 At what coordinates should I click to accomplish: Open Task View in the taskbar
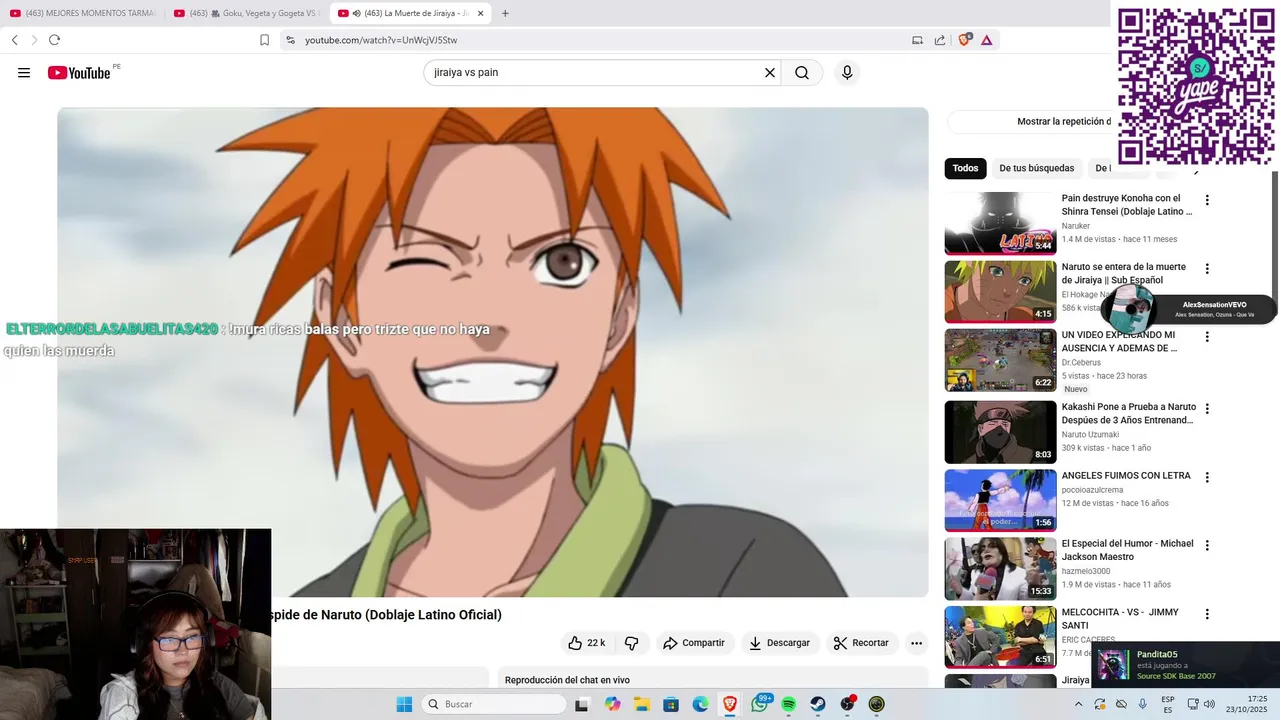582,704
